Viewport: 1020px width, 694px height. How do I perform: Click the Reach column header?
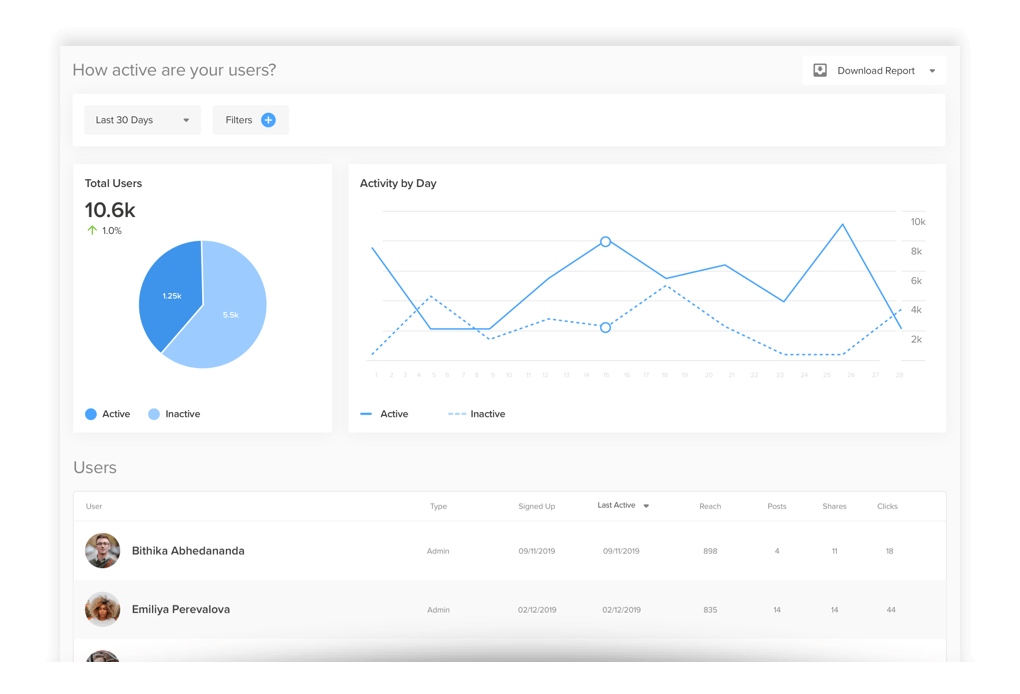coord(710,506)
